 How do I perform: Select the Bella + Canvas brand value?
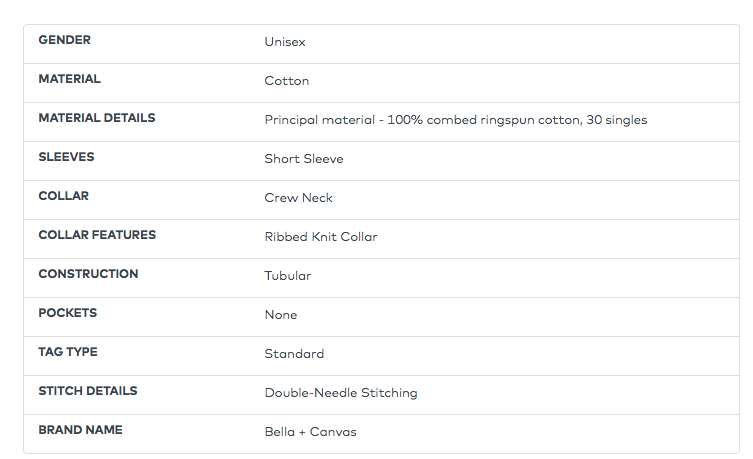coord(310,432)
